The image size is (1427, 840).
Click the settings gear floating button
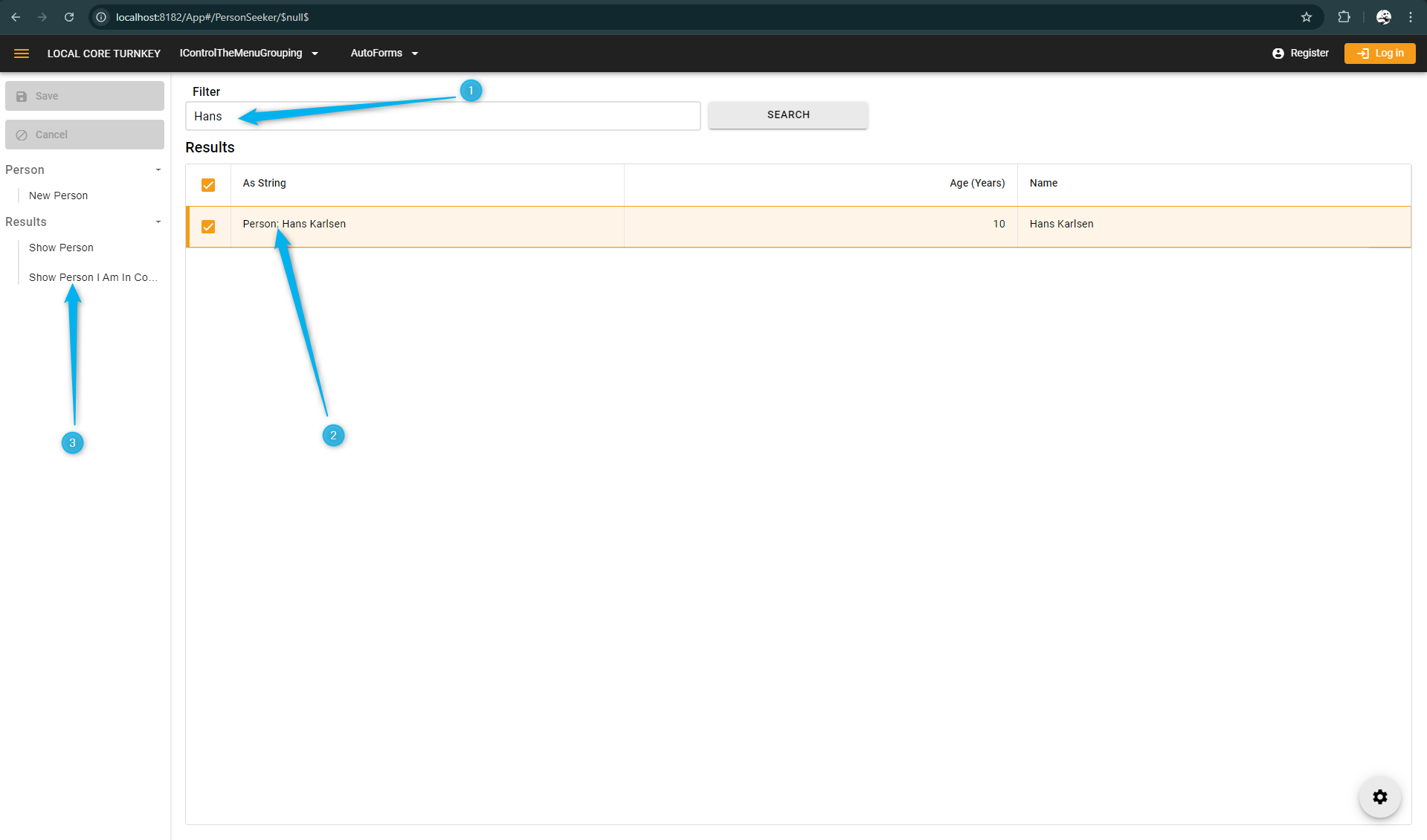tap(1379, 797)
